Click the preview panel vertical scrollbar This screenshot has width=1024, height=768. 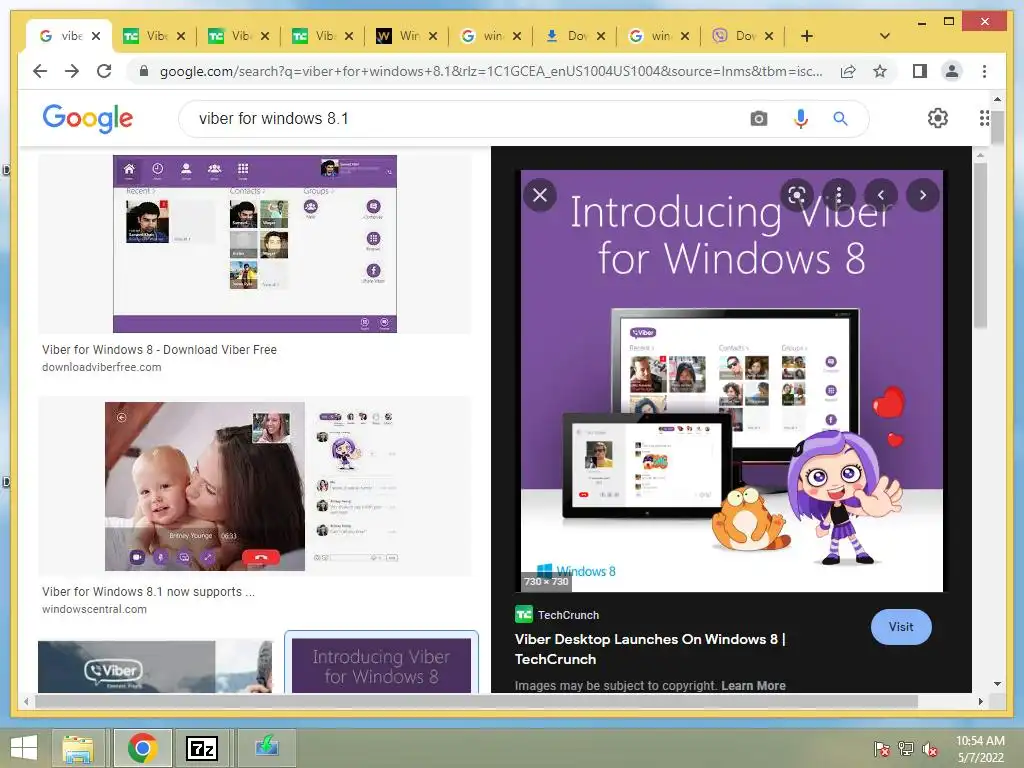point(980,246)
